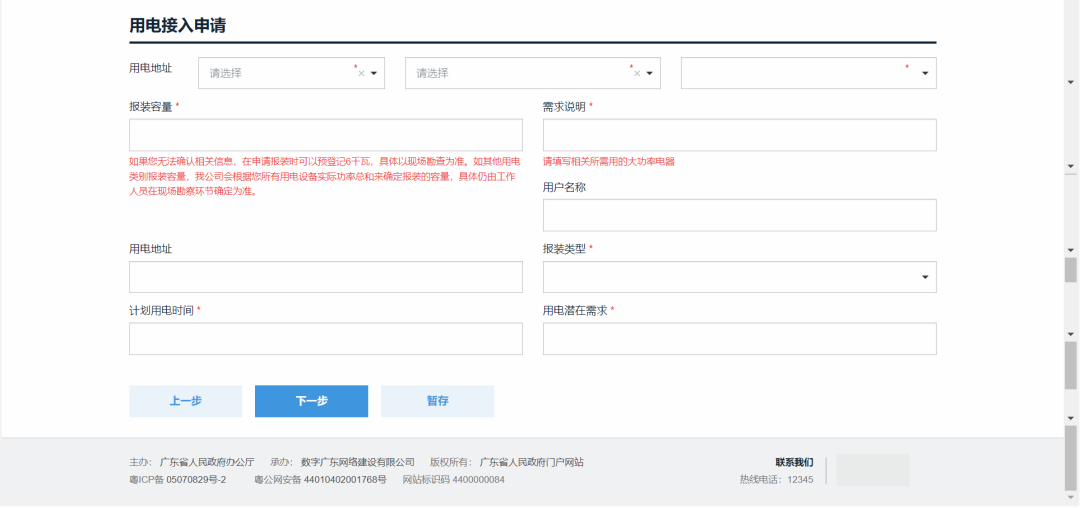Click the 用户名称 field label
1080x508 pixels.
(564, 187)
